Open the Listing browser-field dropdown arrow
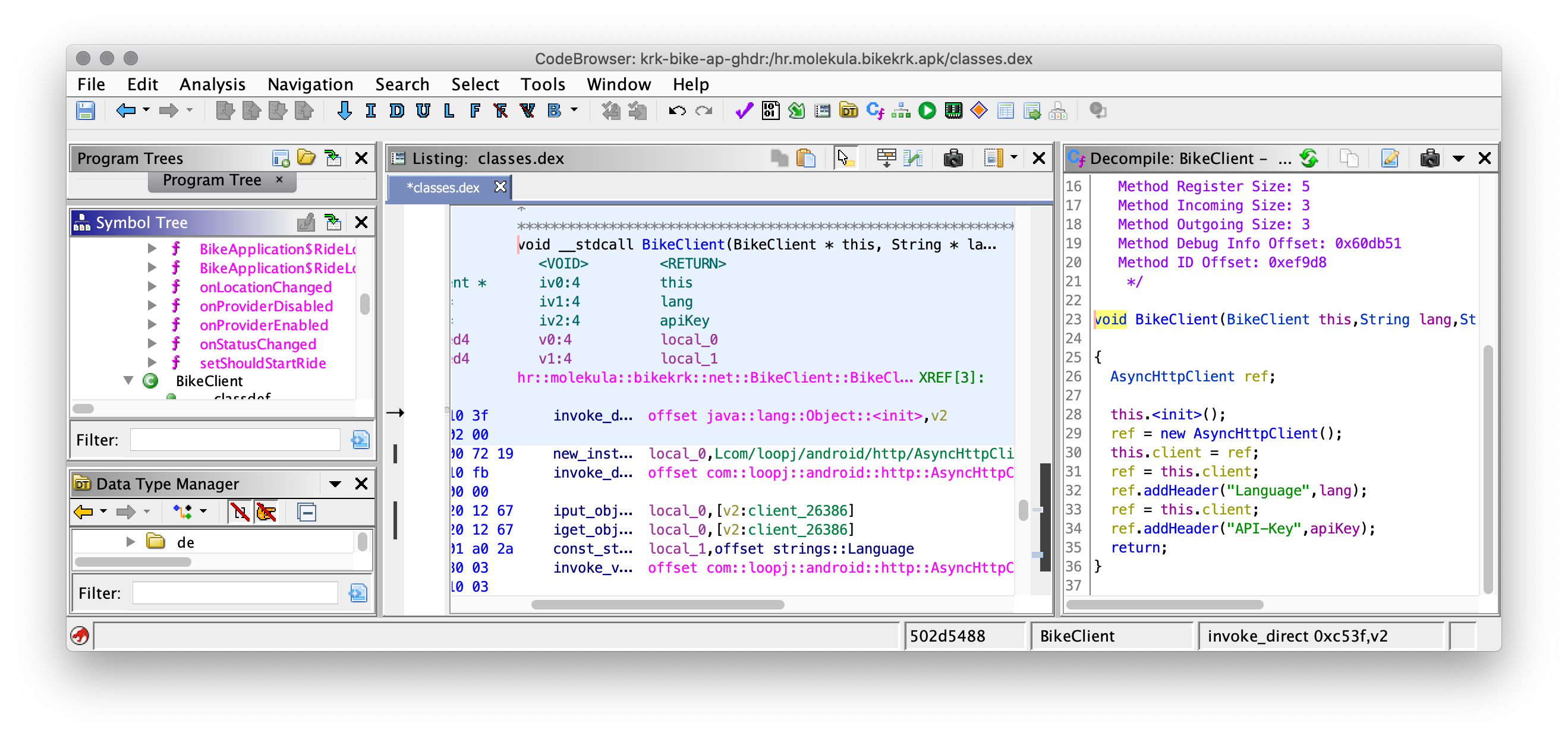1568x739 pixels. point(1013,158)
